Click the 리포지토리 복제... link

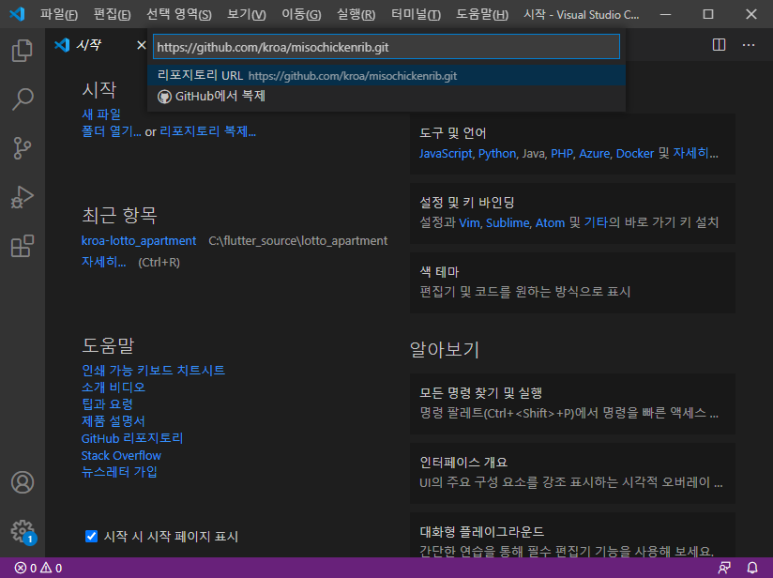click(x=208, y=131)
